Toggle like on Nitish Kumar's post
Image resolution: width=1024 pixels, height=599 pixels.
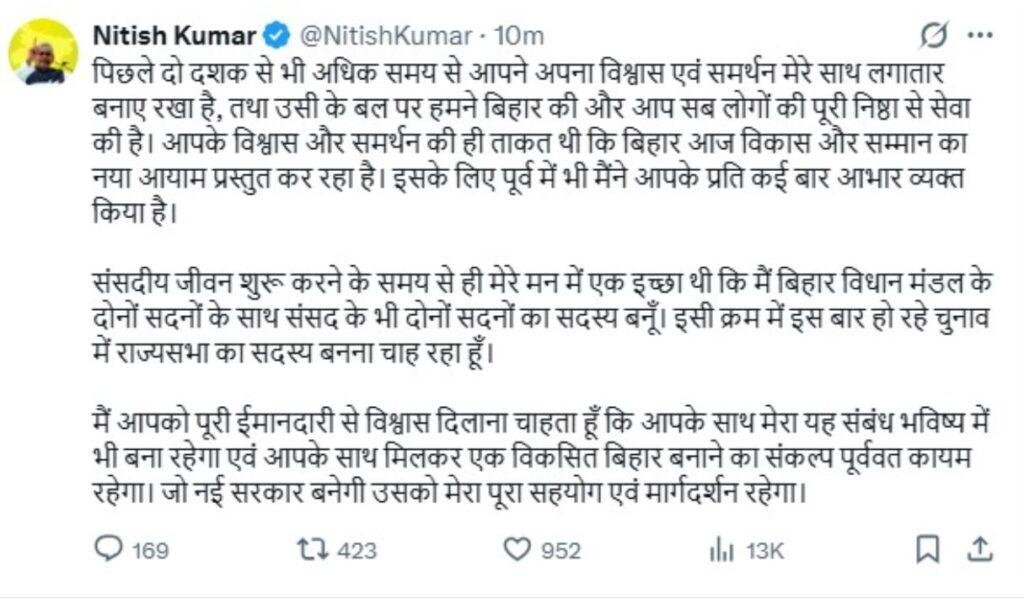[x=519, y=546]
